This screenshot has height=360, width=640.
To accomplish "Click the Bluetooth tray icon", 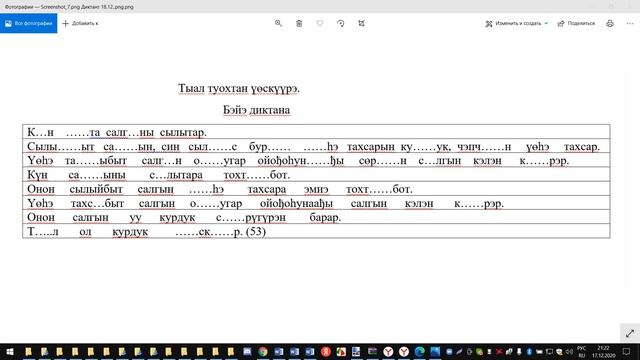I will point(529,351).
